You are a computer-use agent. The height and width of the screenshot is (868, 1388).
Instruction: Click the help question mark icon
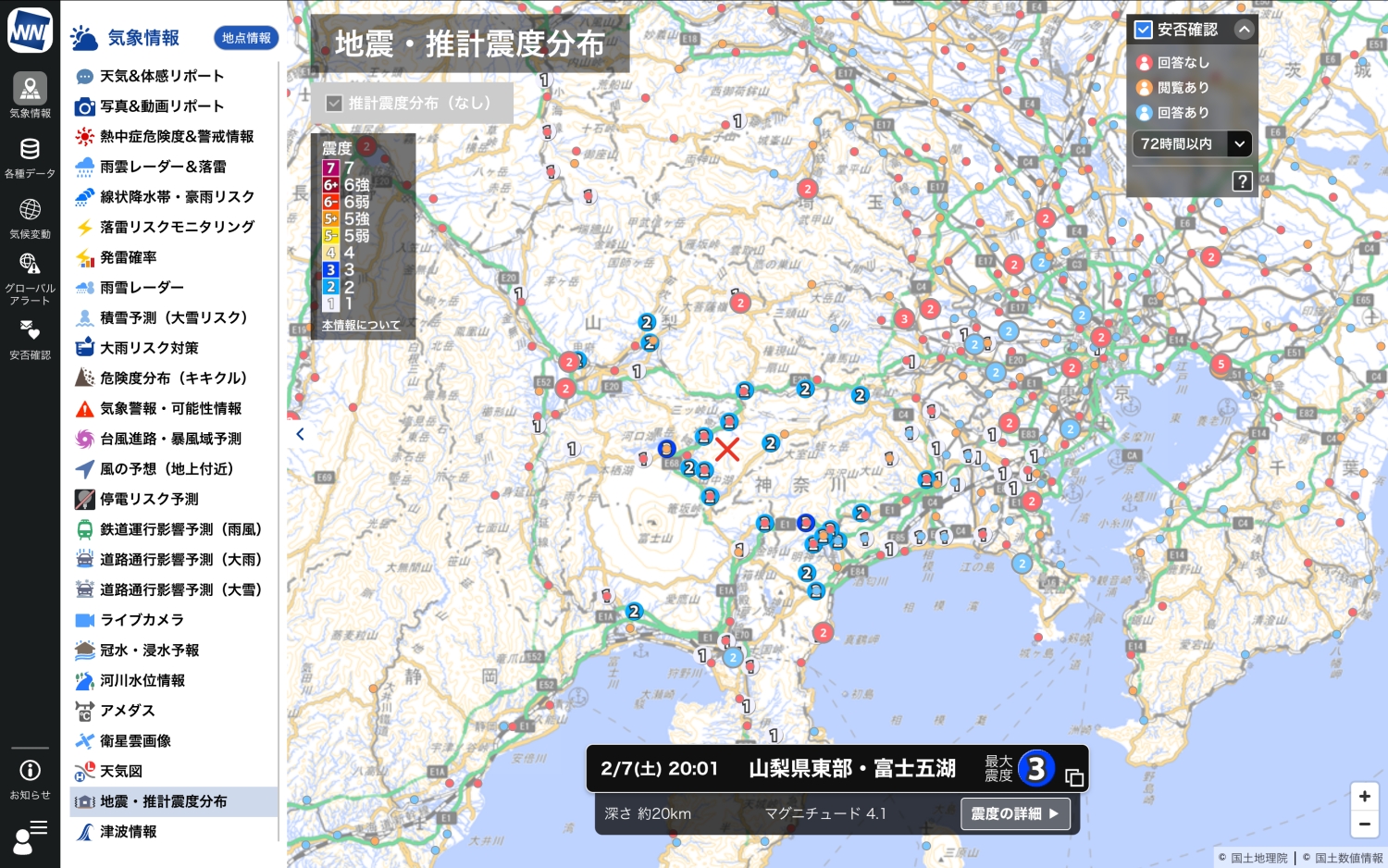pyautogui.click(x=1242, y=181)
